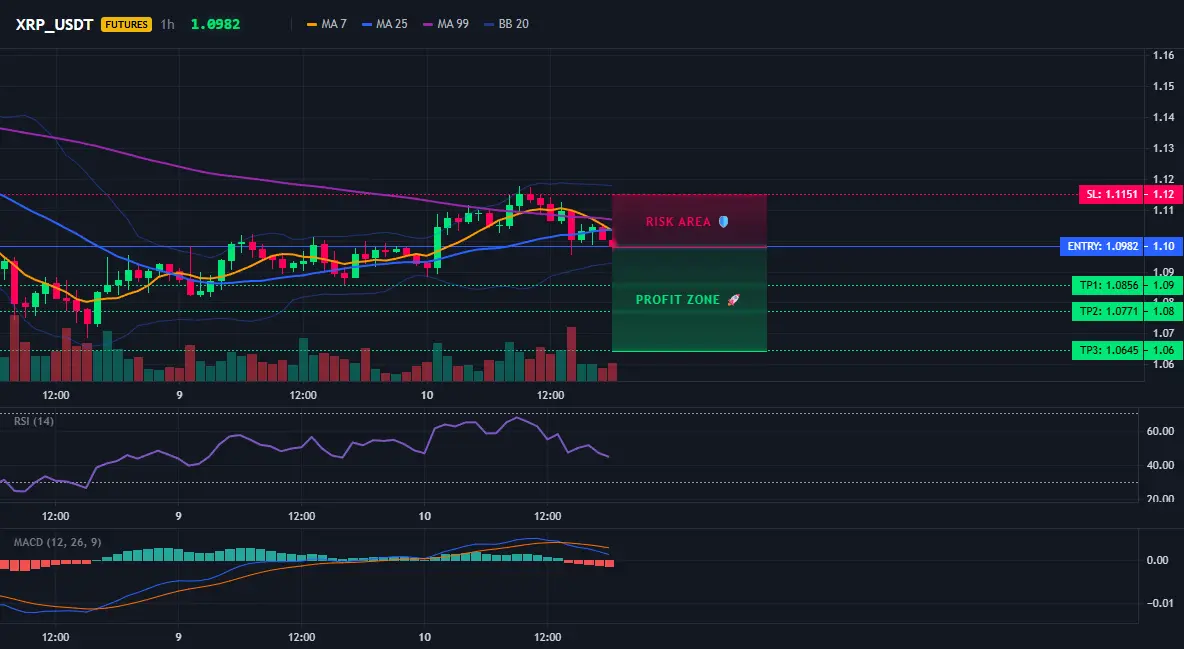The height and width of the screenshot is (649, 1184).
Task: Click the shield icon beside RISK AREA
Action: (x=723, y=221)
